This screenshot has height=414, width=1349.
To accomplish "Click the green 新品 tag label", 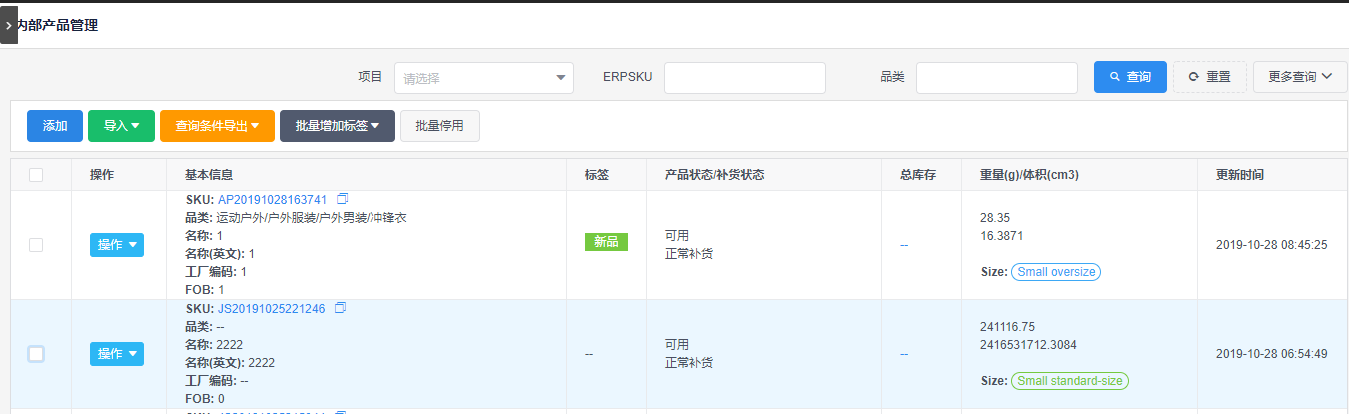I will pyautogui.click(x=606, y=242).
